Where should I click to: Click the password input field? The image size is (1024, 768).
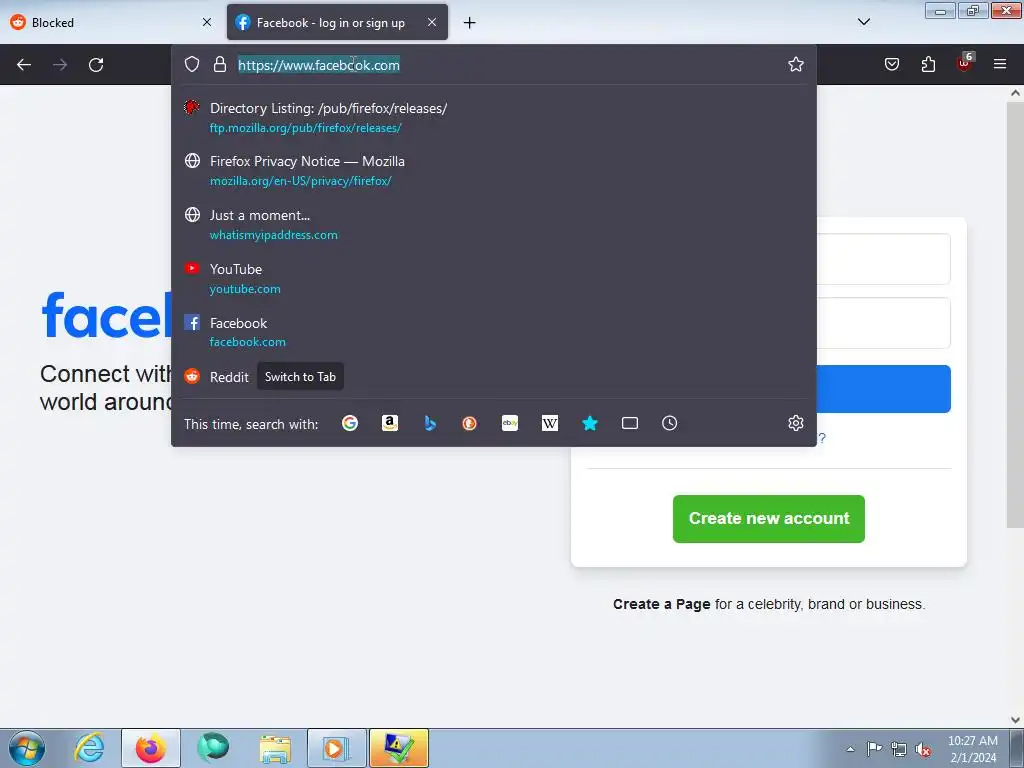(884, 323)
